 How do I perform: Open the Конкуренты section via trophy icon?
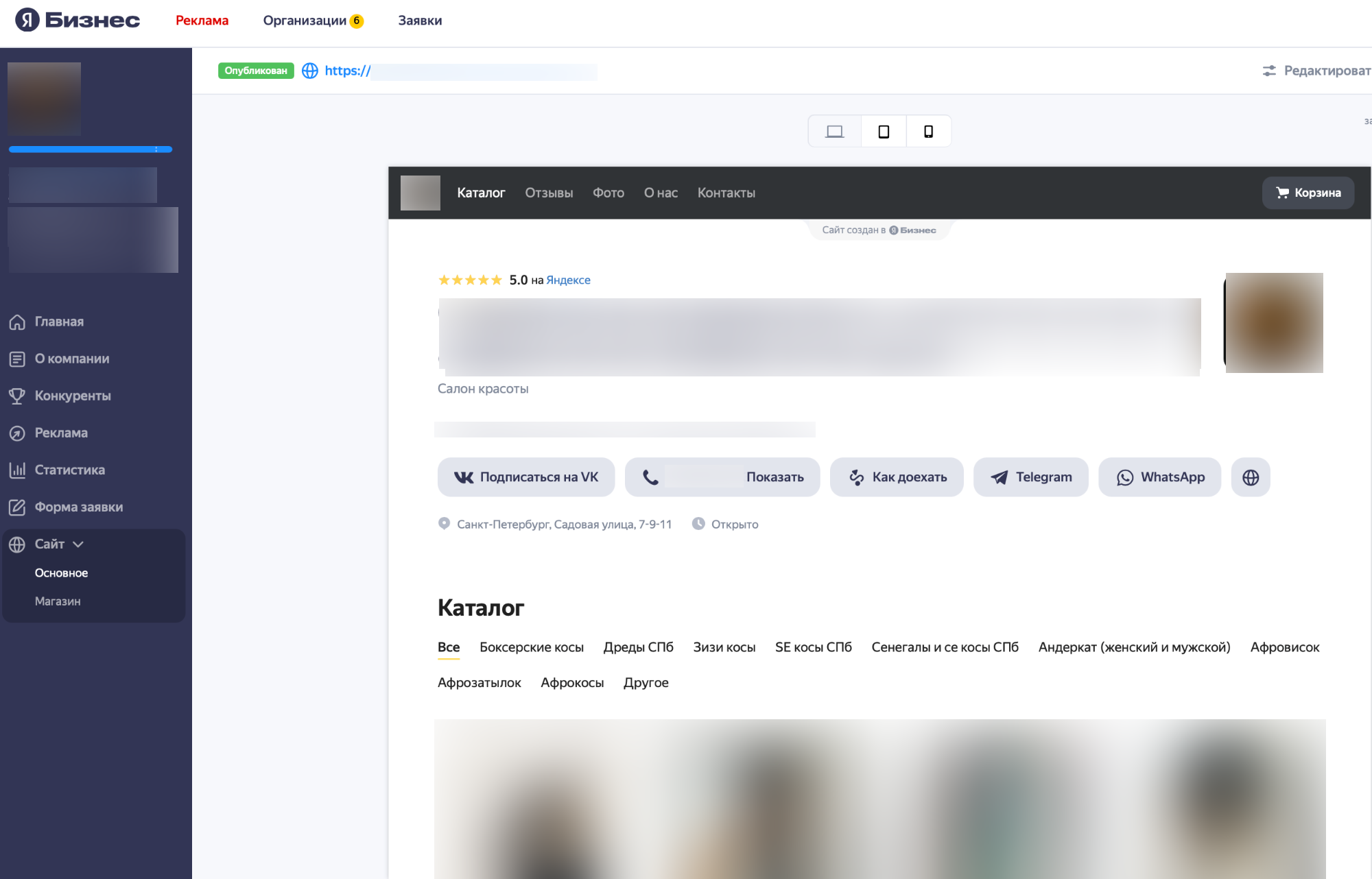tap(18, 396)
